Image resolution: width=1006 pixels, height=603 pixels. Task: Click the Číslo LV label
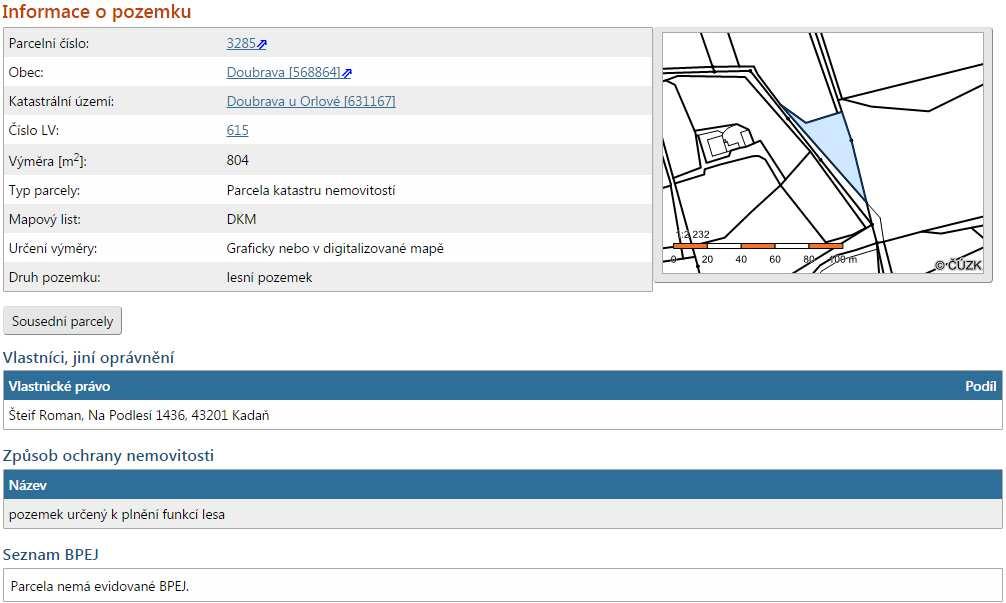[x=33, y=130]
